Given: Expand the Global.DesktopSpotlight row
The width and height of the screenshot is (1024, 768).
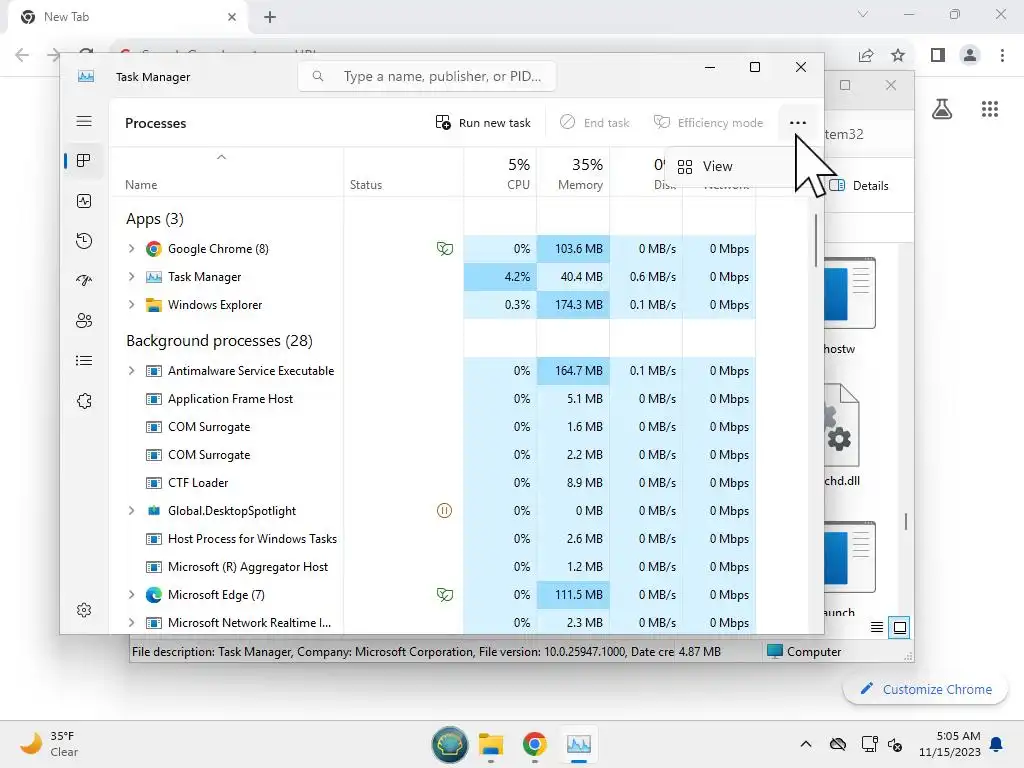Looking at the screenshot, I should point(131,511).
